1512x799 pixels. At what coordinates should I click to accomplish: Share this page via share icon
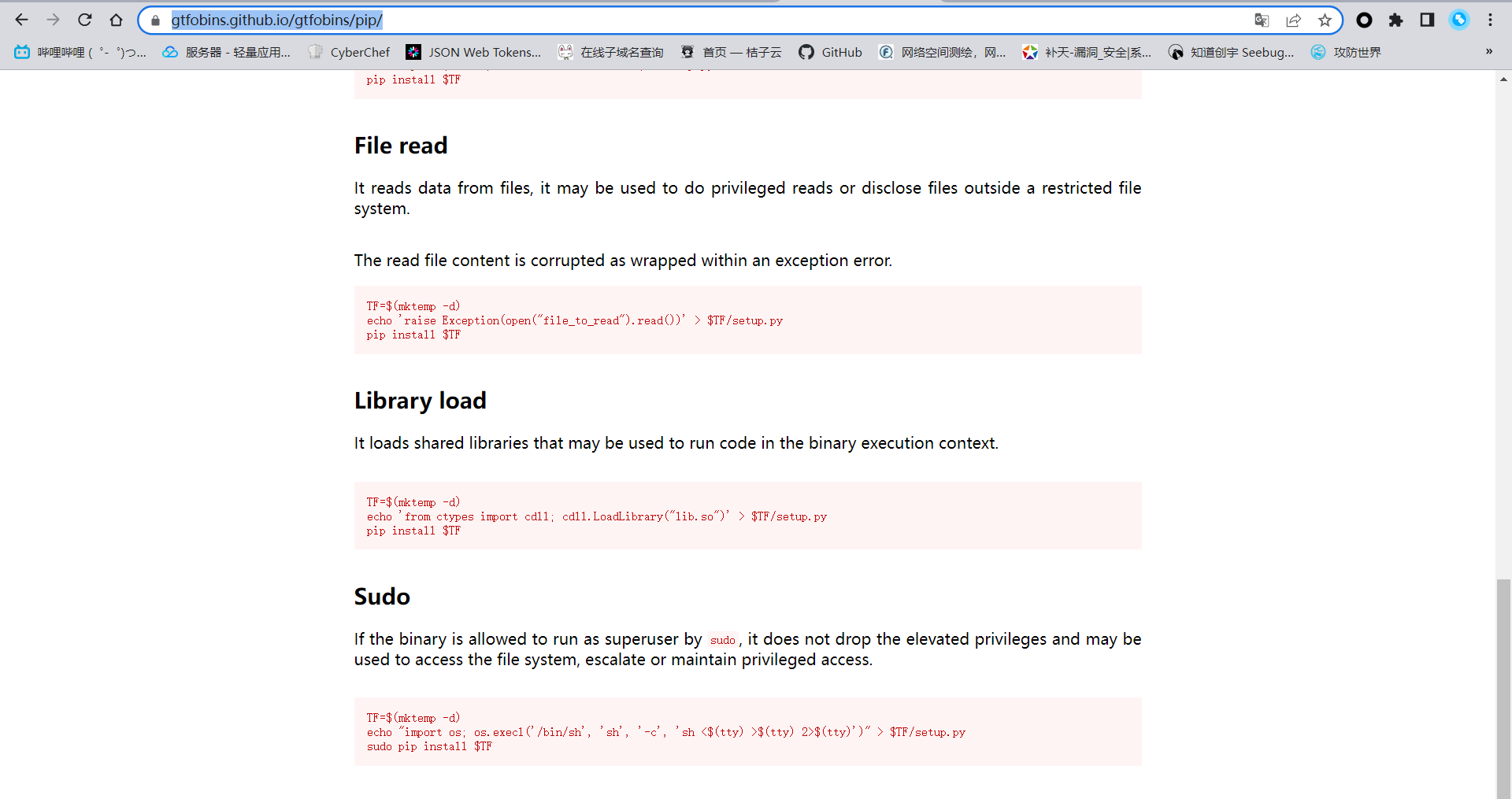point(1293,20)
